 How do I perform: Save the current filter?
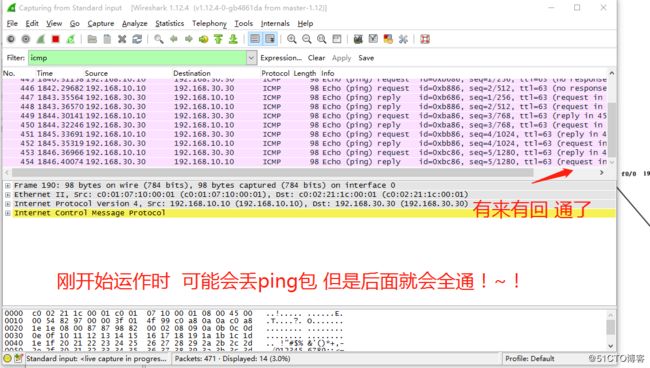366,58
